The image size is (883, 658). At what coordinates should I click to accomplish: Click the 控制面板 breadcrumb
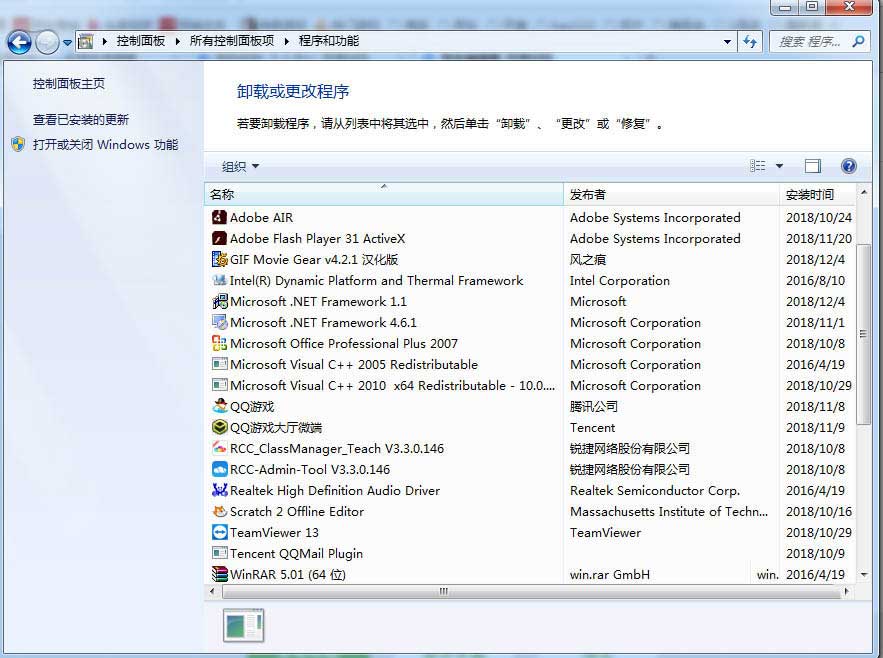tap(141, 41)
